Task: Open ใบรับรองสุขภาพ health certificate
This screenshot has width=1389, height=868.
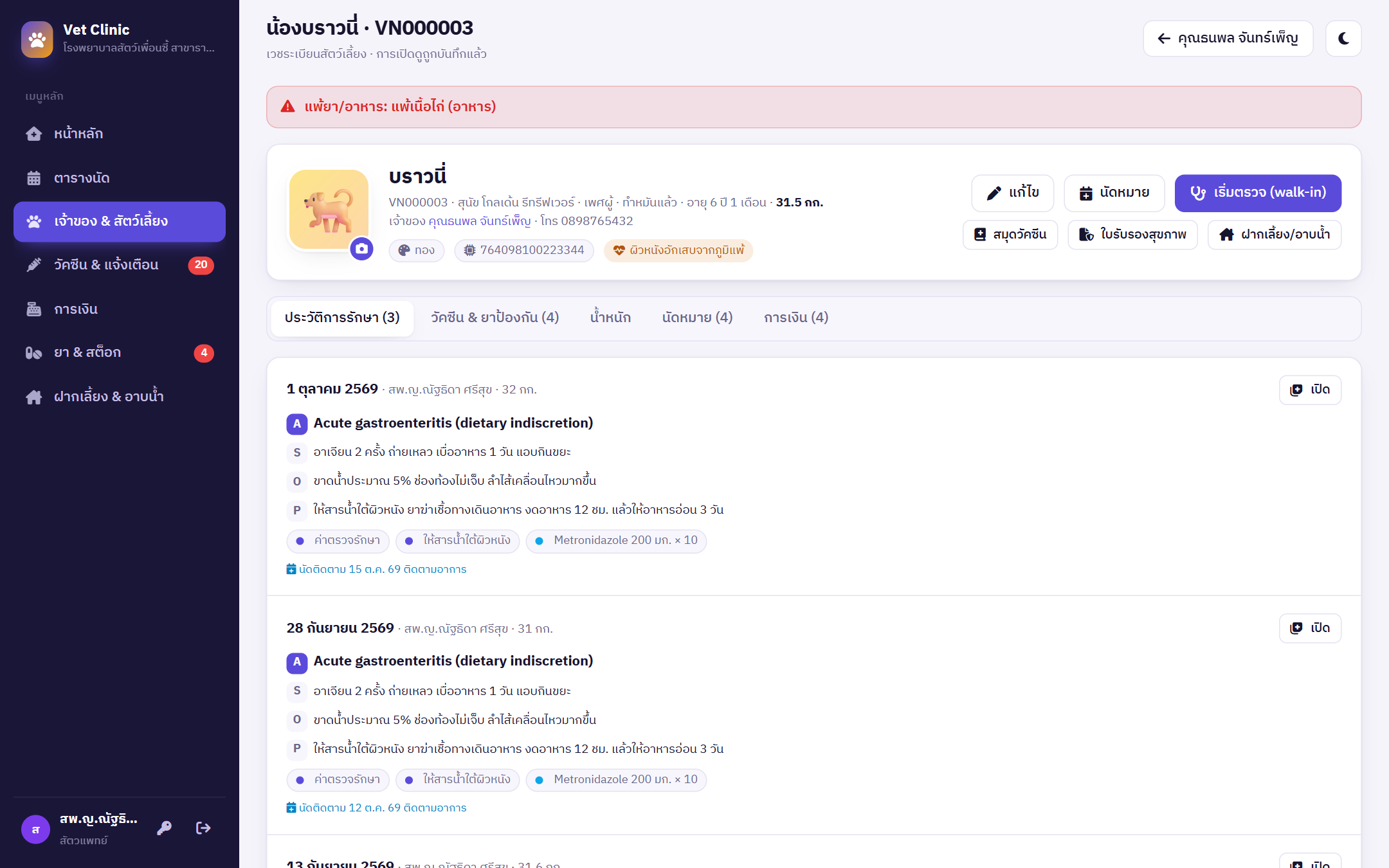Action: 1132,235
